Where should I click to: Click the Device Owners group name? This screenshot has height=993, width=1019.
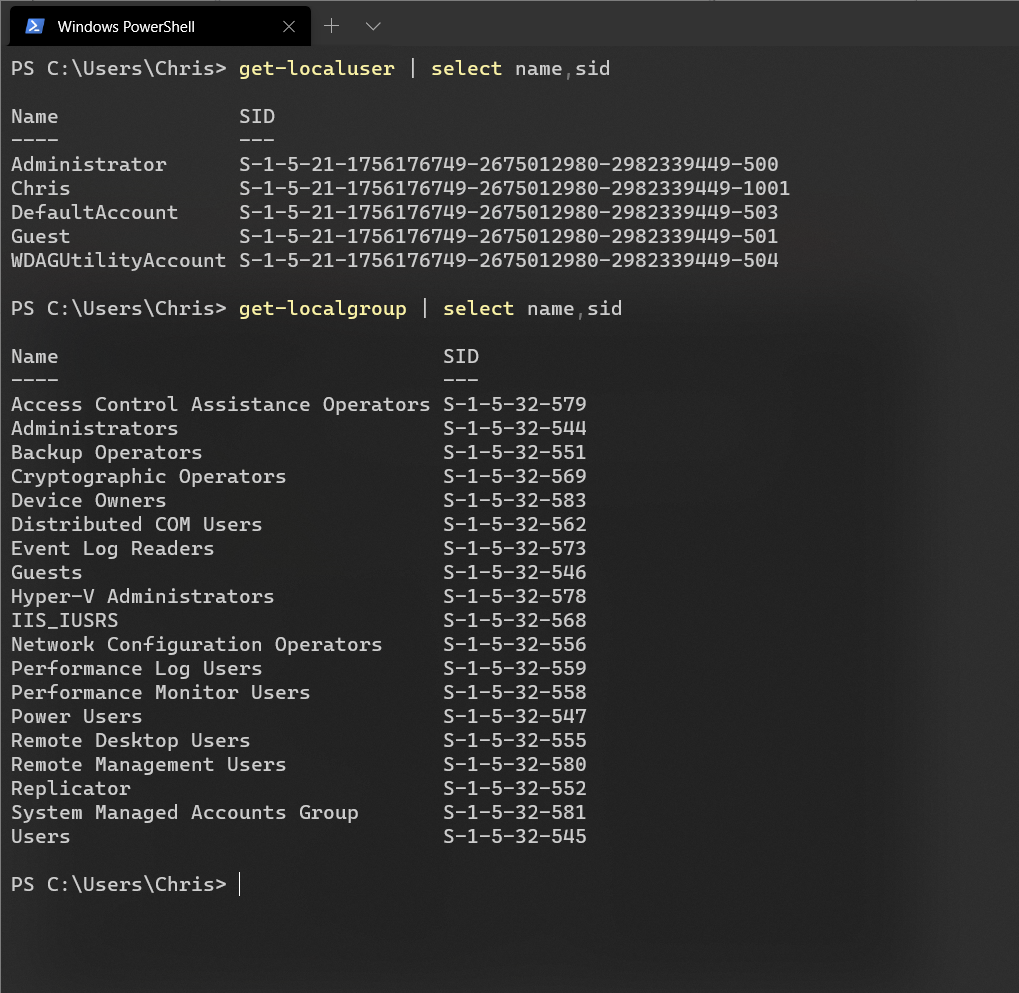point(88,501)
